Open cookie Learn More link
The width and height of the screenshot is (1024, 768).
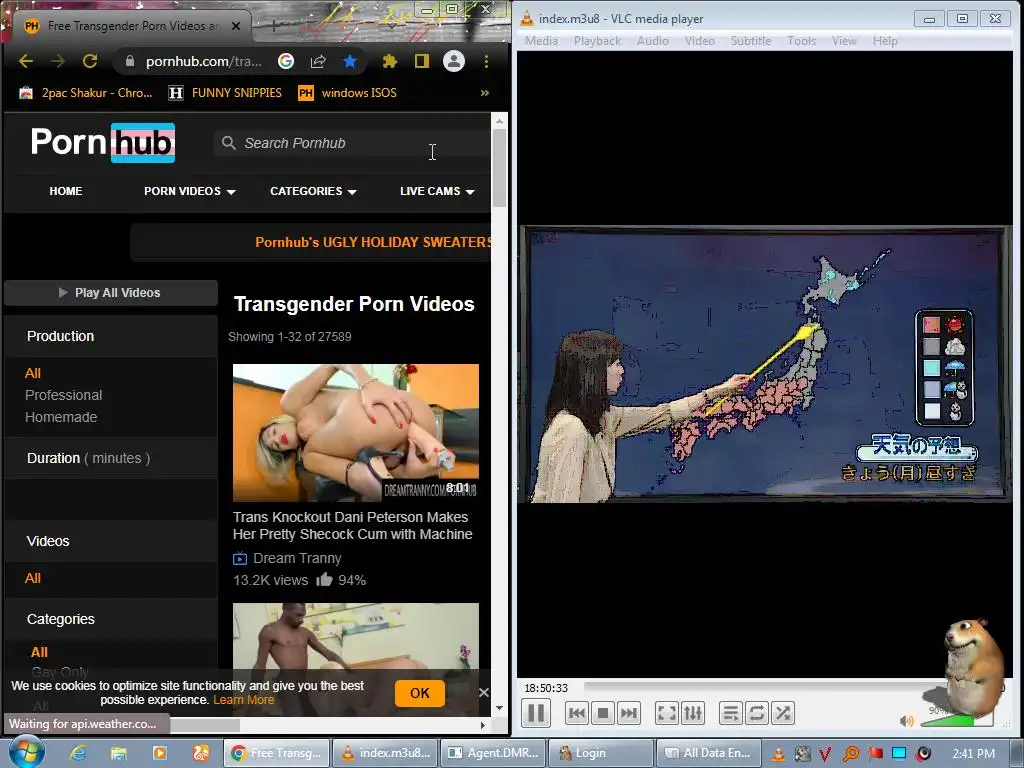(244, 699)
